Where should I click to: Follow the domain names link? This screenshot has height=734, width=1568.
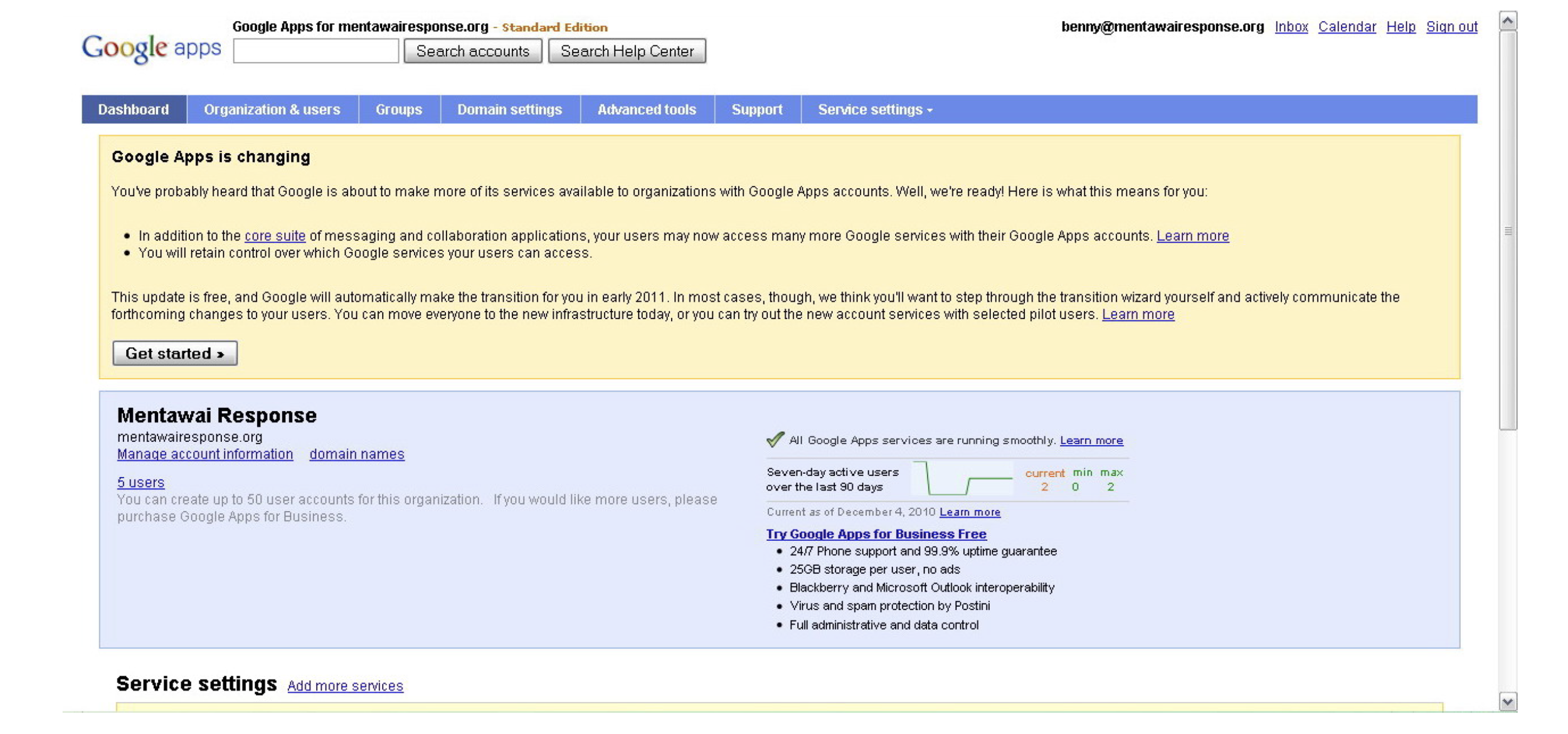pyautogui.click(x=357, y=454)
